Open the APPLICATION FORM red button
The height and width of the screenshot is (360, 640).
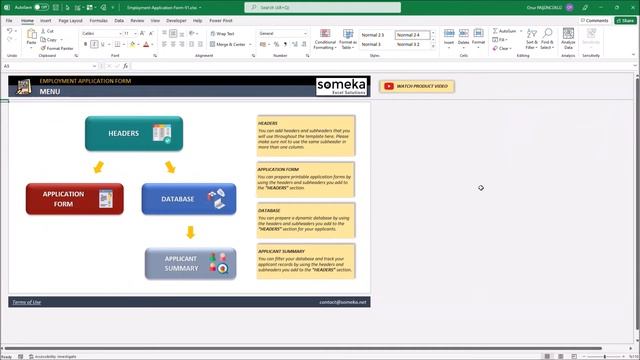point(75,199)
